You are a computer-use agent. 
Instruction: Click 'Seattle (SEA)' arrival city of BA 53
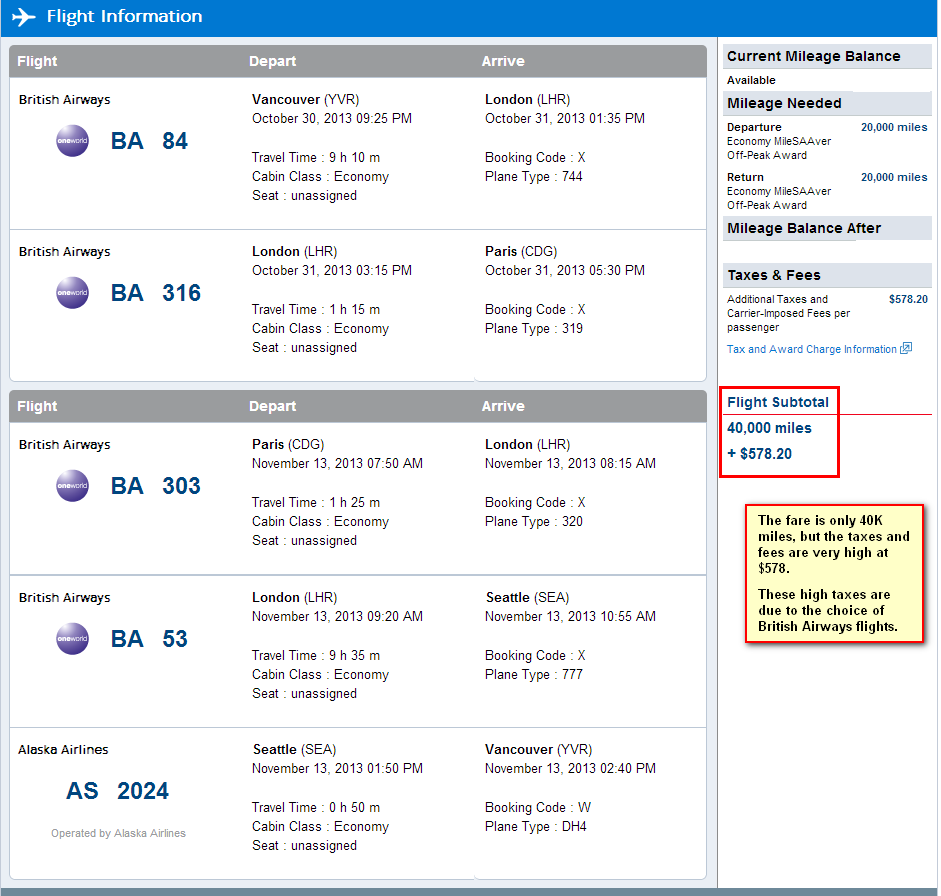[x=527, y=598]
